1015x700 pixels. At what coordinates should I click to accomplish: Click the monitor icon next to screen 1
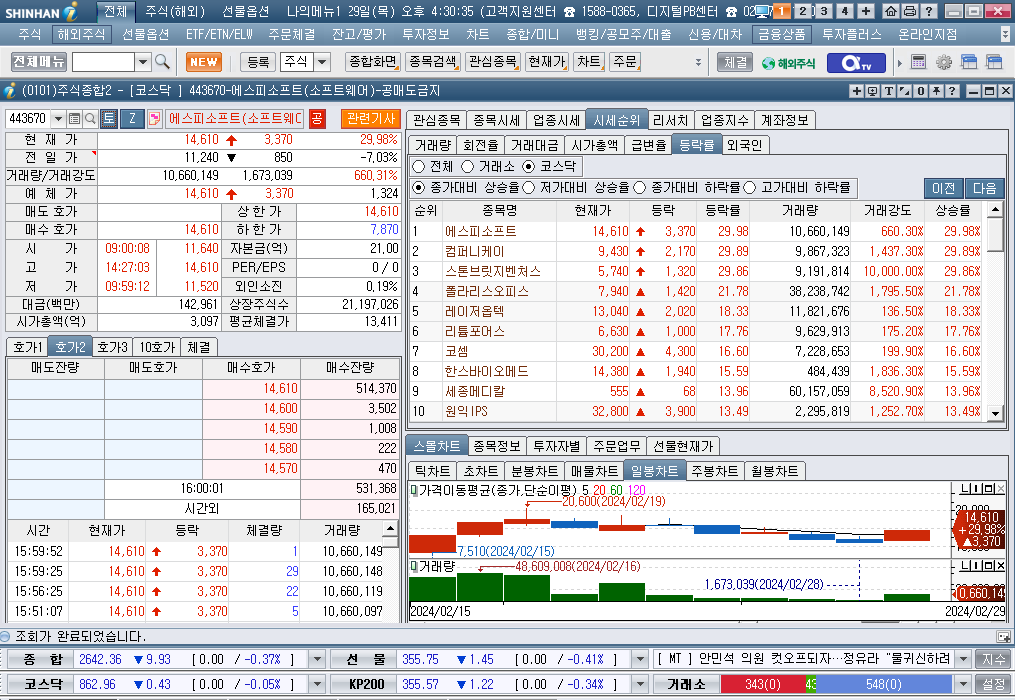(x=763, y=11)
